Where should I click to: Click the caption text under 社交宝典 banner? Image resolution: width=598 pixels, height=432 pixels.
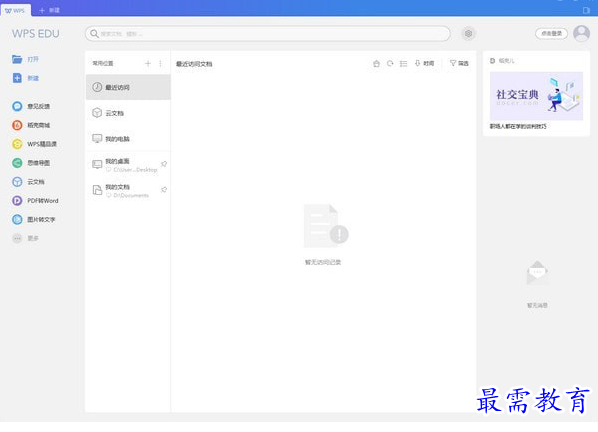(518, 126)
